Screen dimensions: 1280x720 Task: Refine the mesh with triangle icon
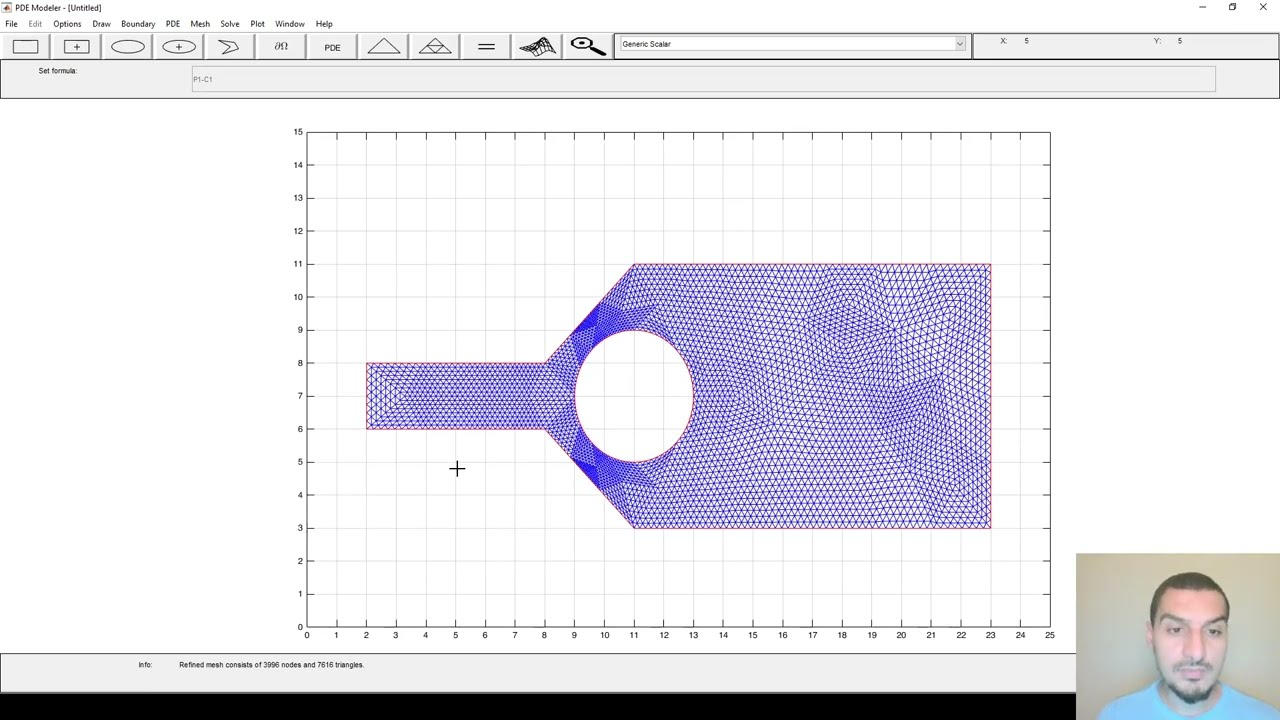point(435,47)
